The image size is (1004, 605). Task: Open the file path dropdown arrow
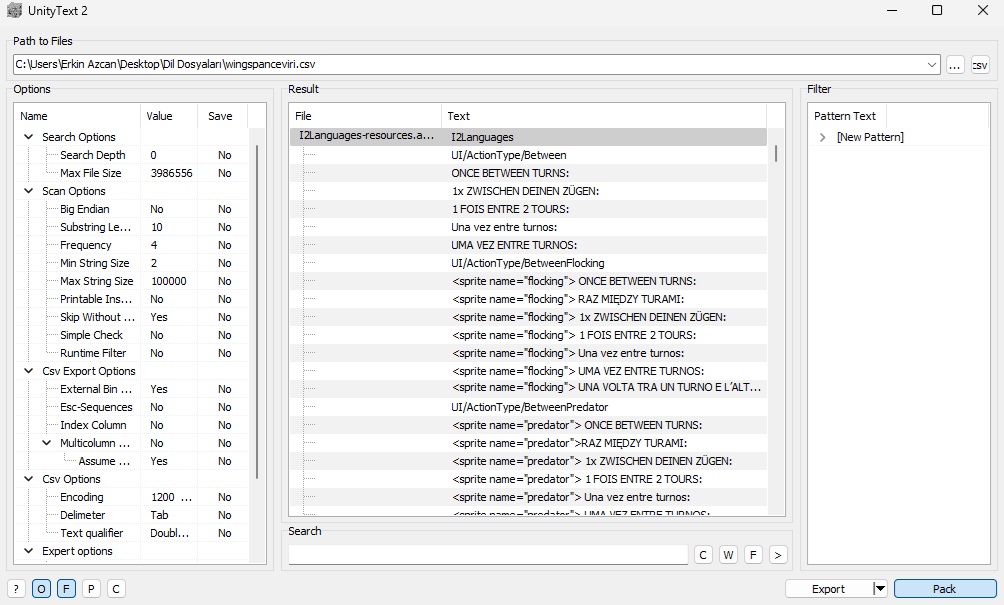[932, 65]
